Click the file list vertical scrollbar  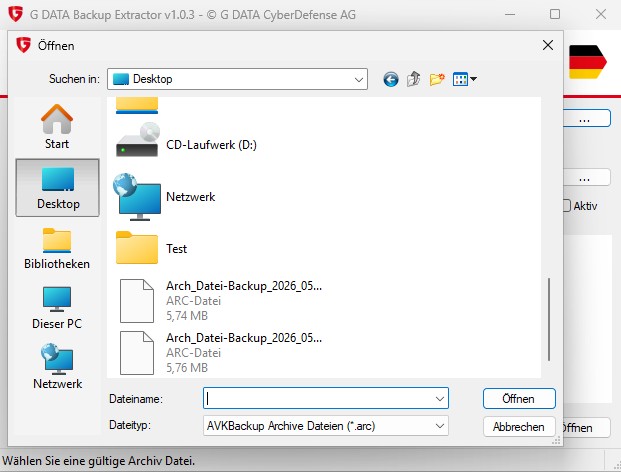click(x=549, y=319)
